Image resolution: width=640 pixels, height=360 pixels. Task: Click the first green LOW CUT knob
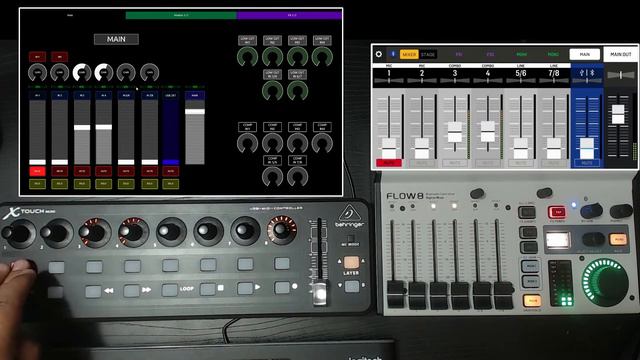(247, 57)
